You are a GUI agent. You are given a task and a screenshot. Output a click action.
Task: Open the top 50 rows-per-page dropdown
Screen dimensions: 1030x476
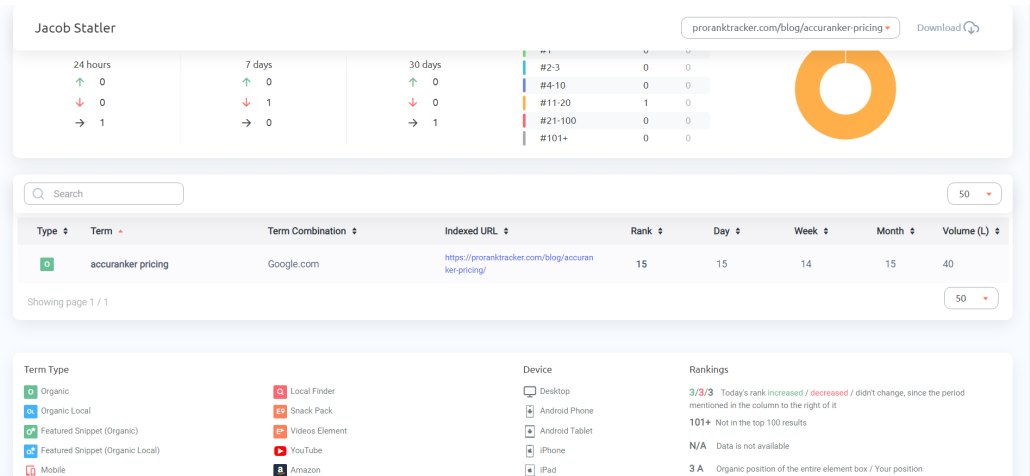tap(974, 194)
